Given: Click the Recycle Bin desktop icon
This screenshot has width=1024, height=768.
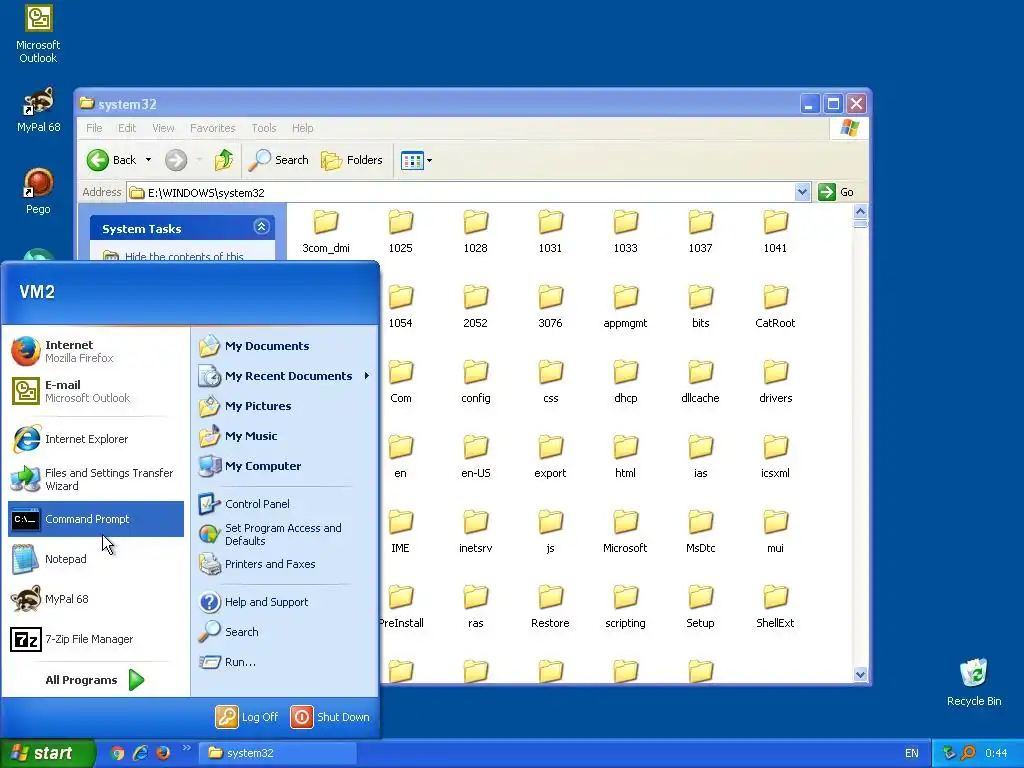Looking at the screenshot, I should coord(974,682).
